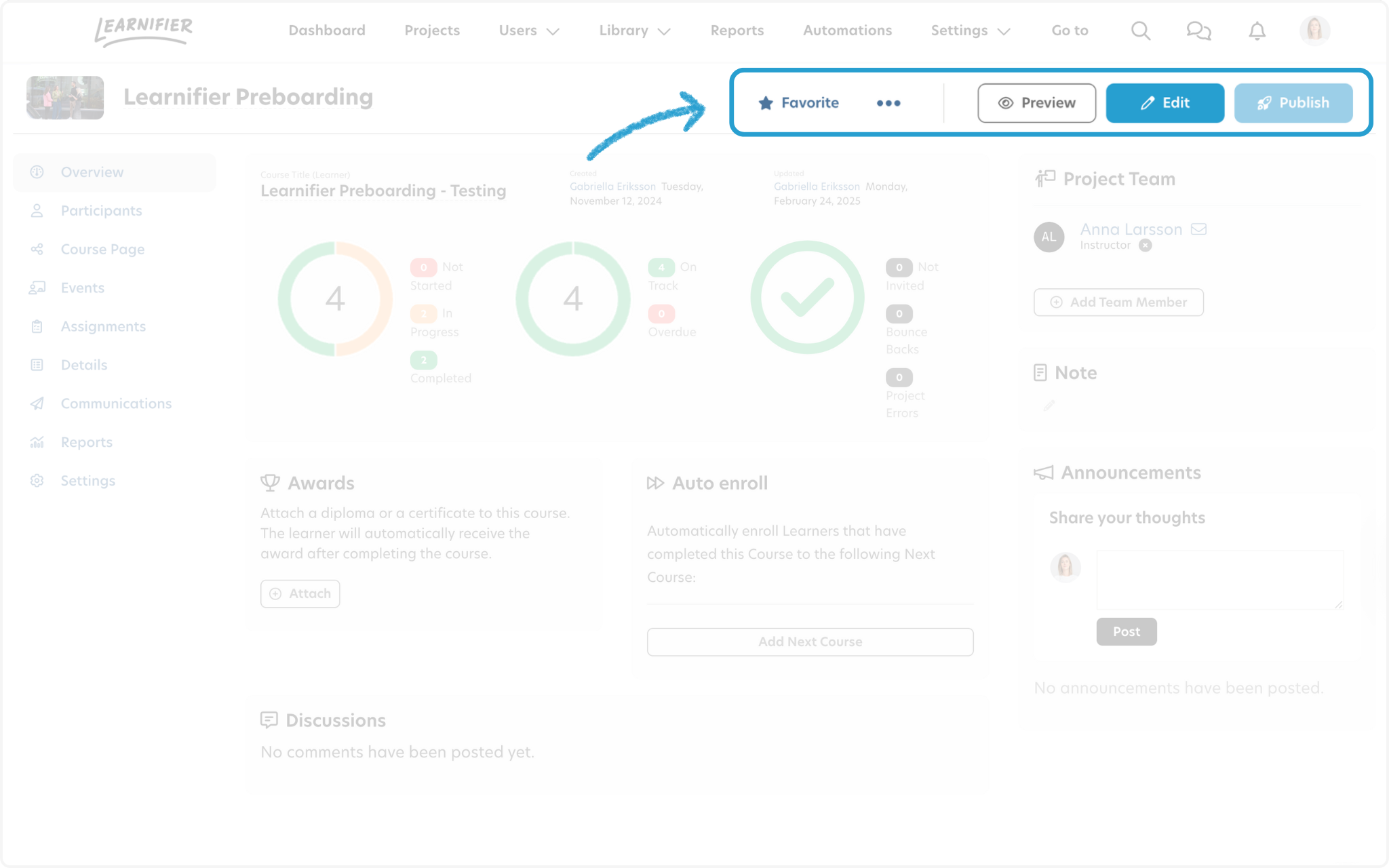Click the Overdue count badge

(661, 313)
